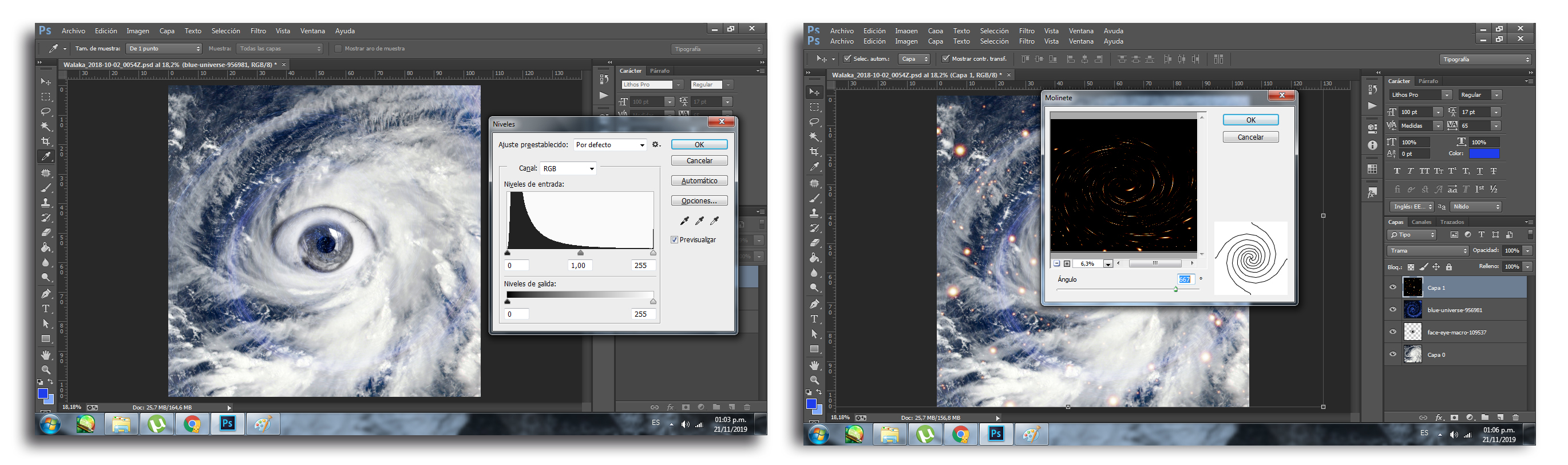This screenshot has height=465, width=1568.
Task: Click Cancelar in the Molinete dialog
Action: coord(1251,137)
